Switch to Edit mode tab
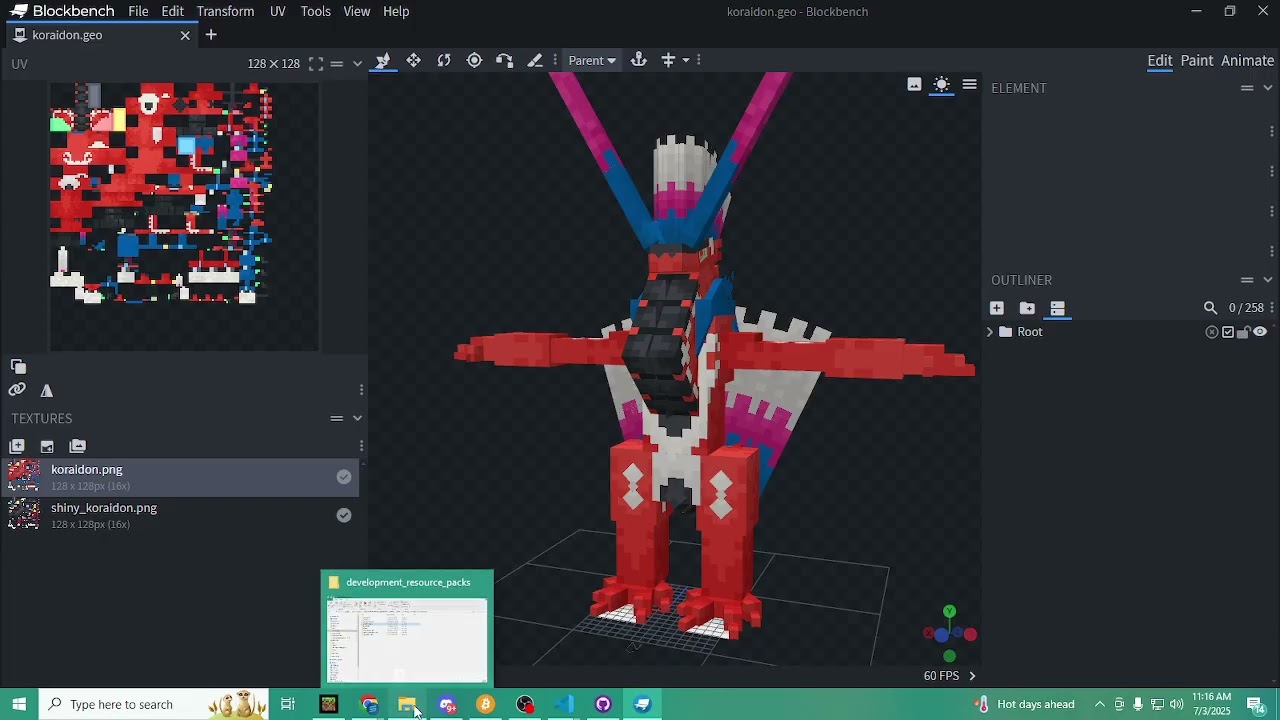The height and width of the screenshot is (720, 1280). point(1160,61)
